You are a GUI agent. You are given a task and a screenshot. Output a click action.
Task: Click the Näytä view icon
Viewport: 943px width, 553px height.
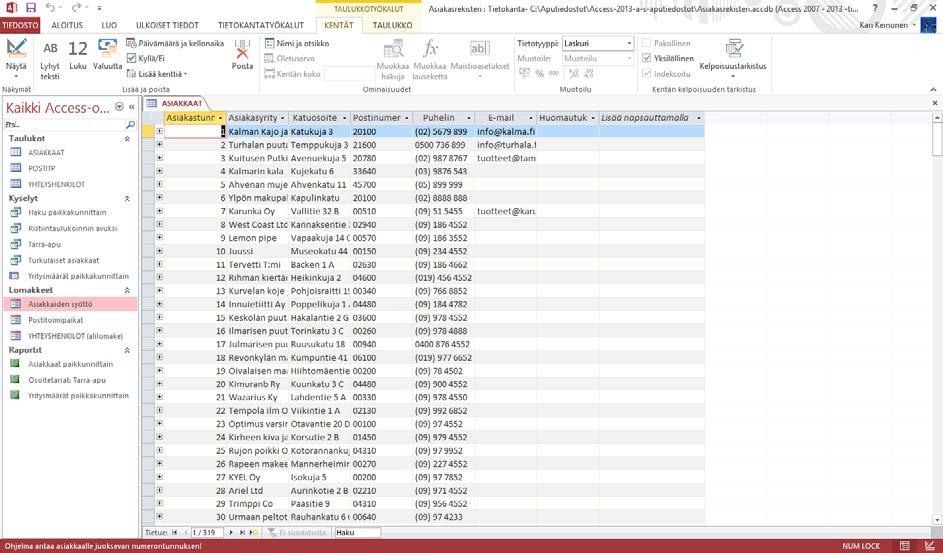pyautogui.click(x=16, y=48)
